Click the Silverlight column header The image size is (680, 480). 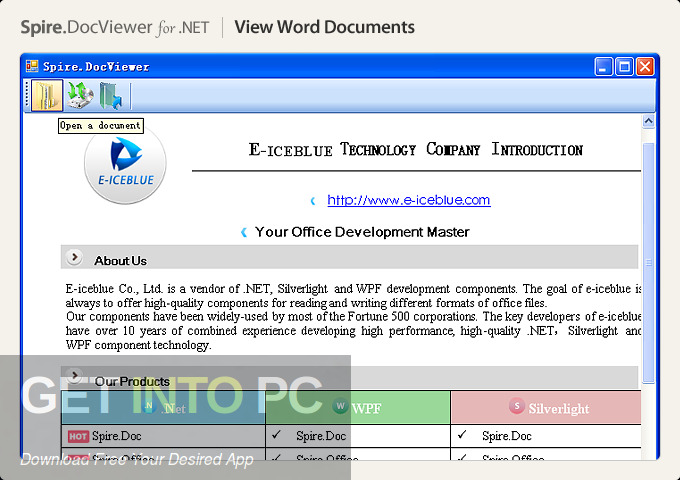point(546,408)
